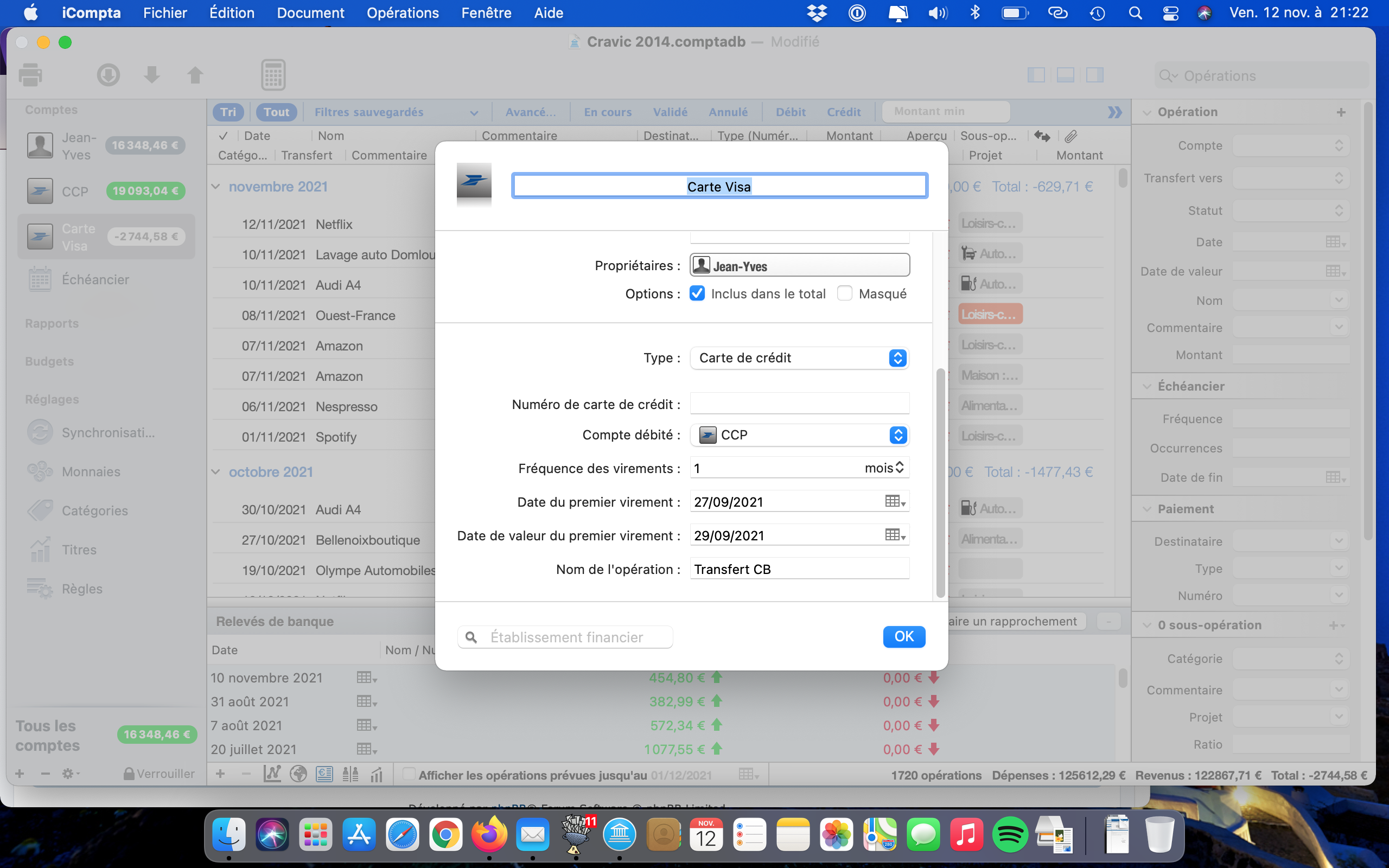The image size is (1389, 868).
Task: Click the Établissement financier search field
Action: (565, 637)
